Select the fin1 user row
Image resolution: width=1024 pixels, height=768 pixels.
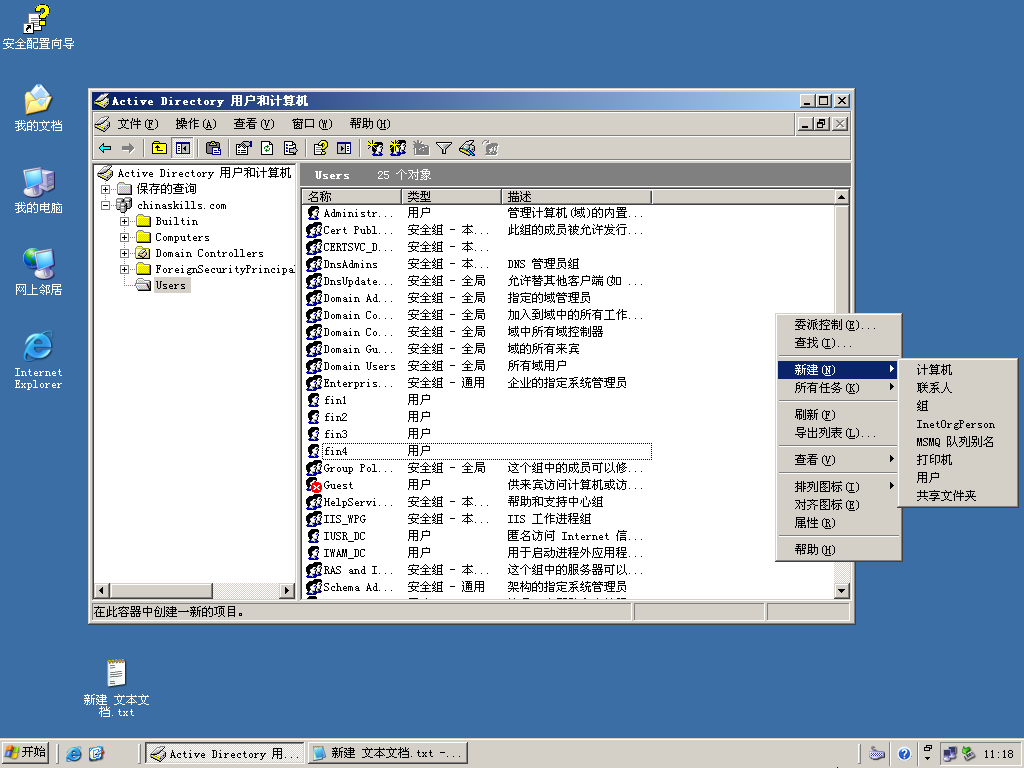pos(478,400)
